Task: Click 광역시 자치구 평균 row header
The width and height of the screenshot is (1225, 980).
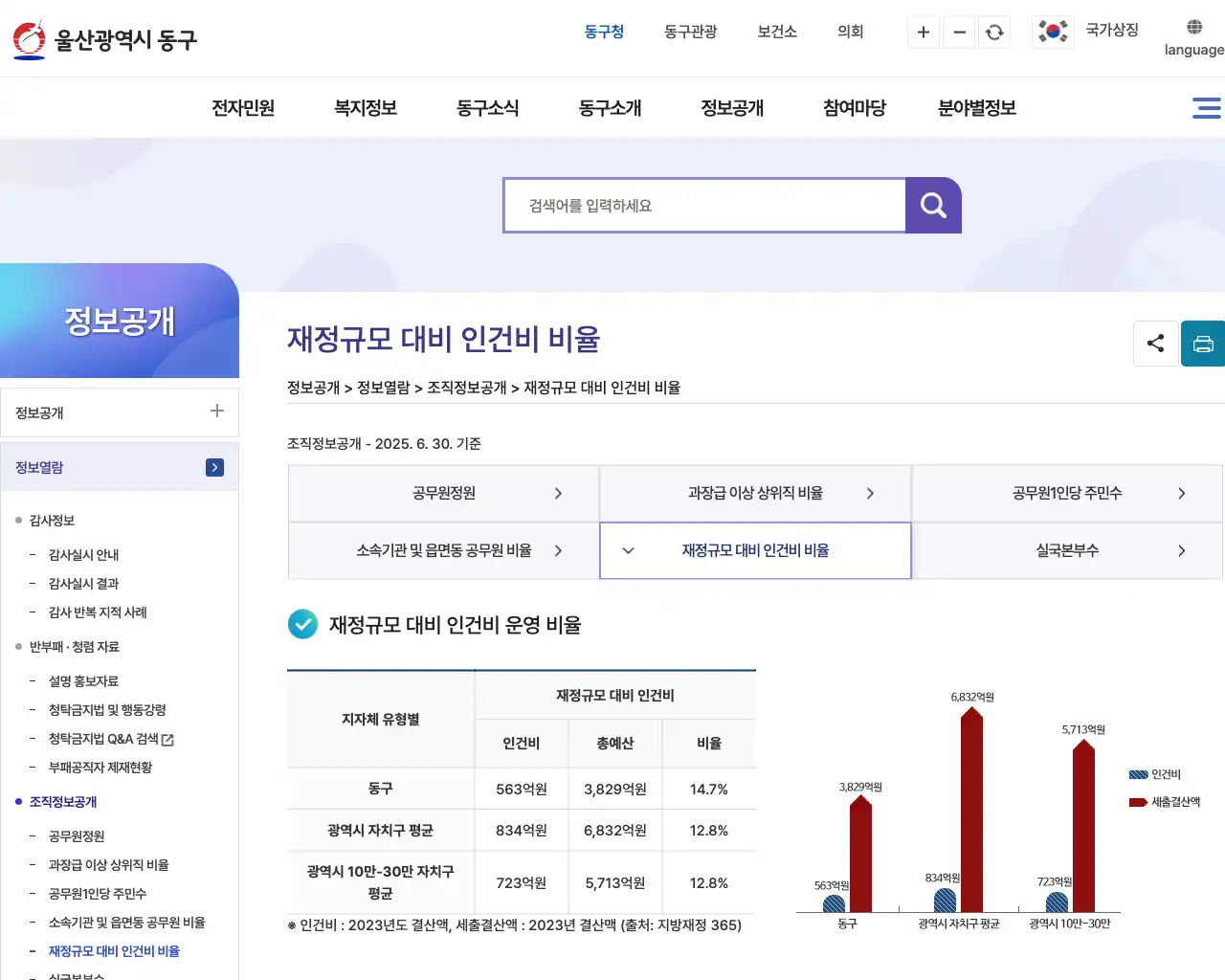Action: [x=381, y=831]
